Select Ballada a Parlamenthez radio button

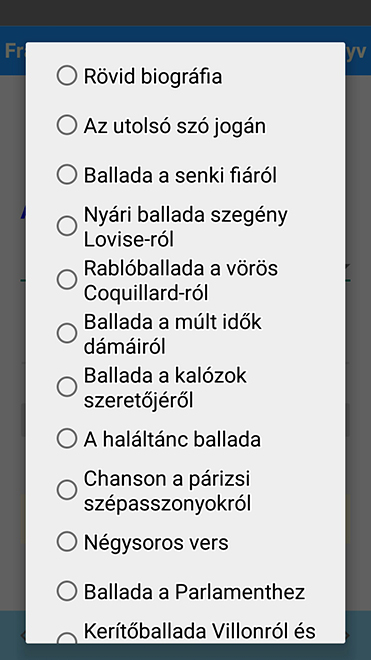point(67,591)
